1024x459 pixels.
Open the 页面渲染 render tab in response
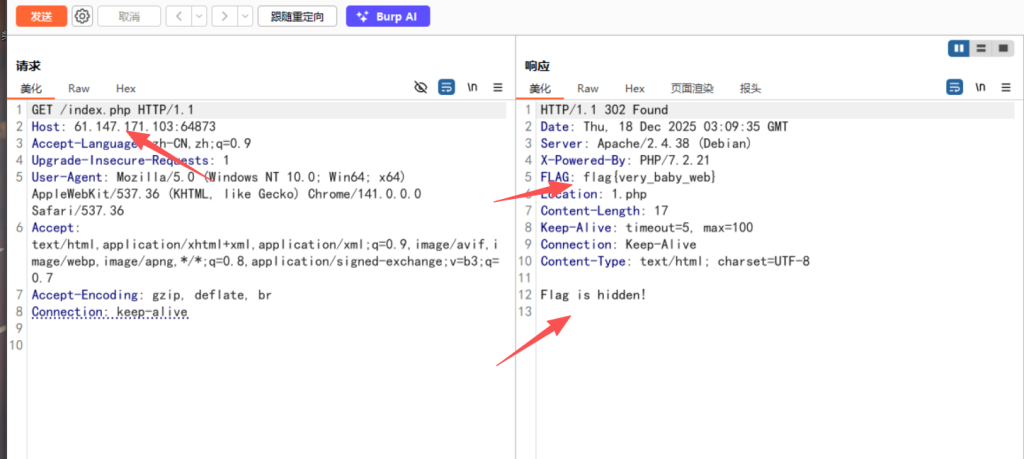692,89
